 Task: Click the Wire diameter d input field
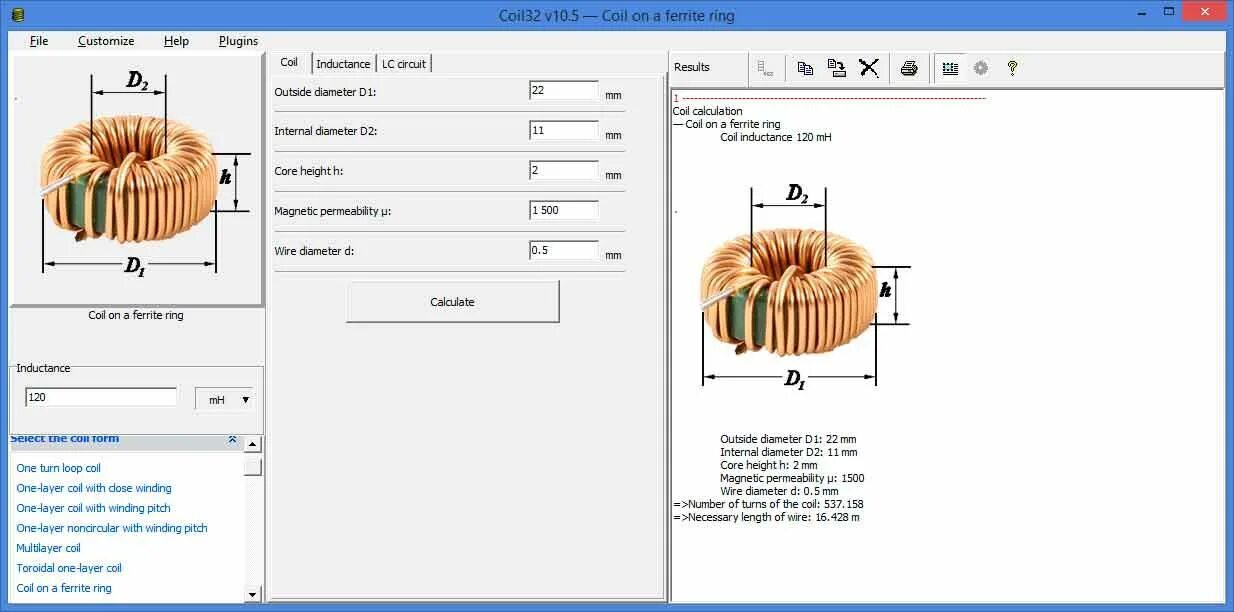tap(564, 250)
